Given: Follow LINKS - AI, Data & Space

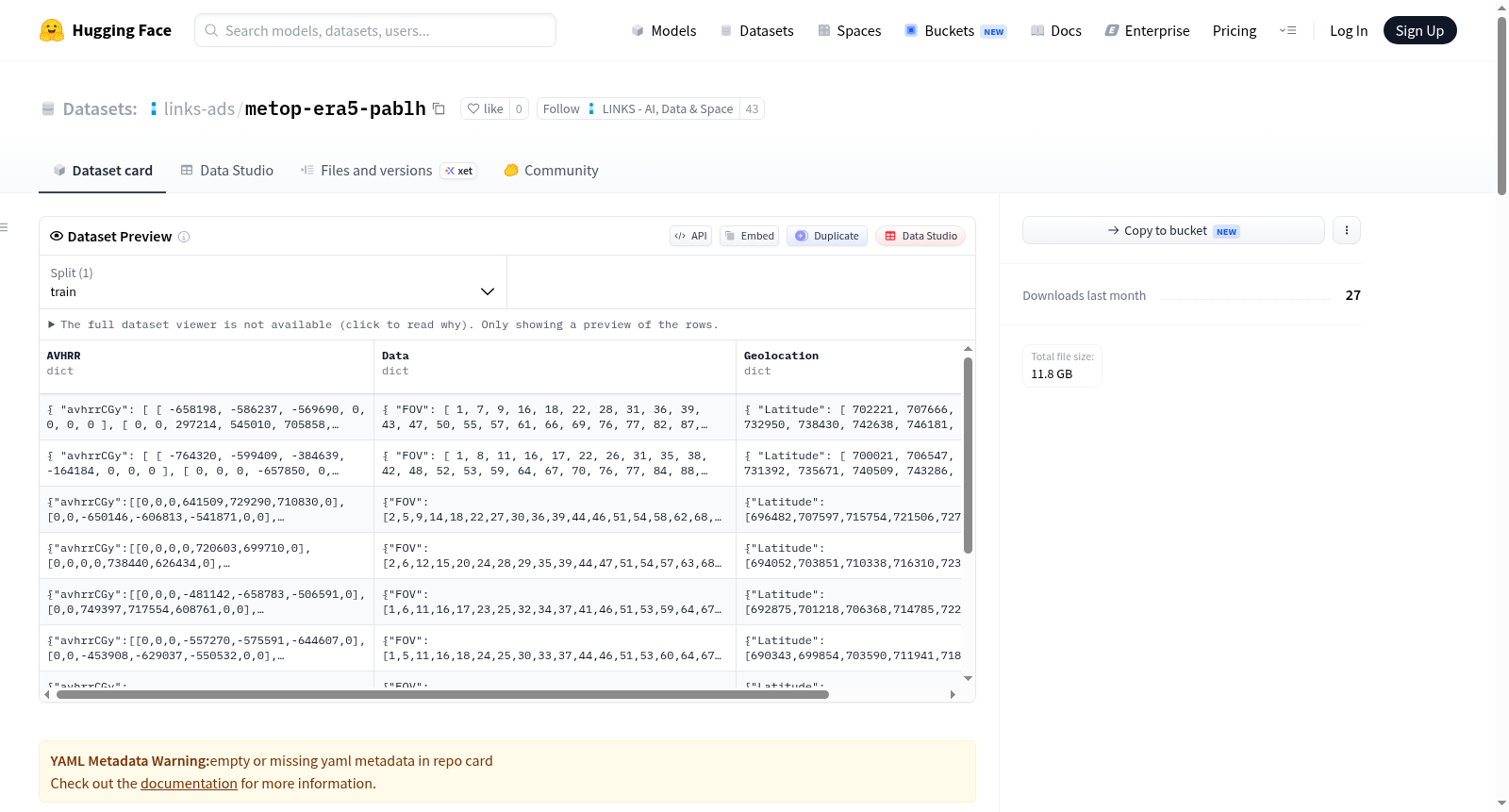Looking at the screenshot, I should coord(638,108).
